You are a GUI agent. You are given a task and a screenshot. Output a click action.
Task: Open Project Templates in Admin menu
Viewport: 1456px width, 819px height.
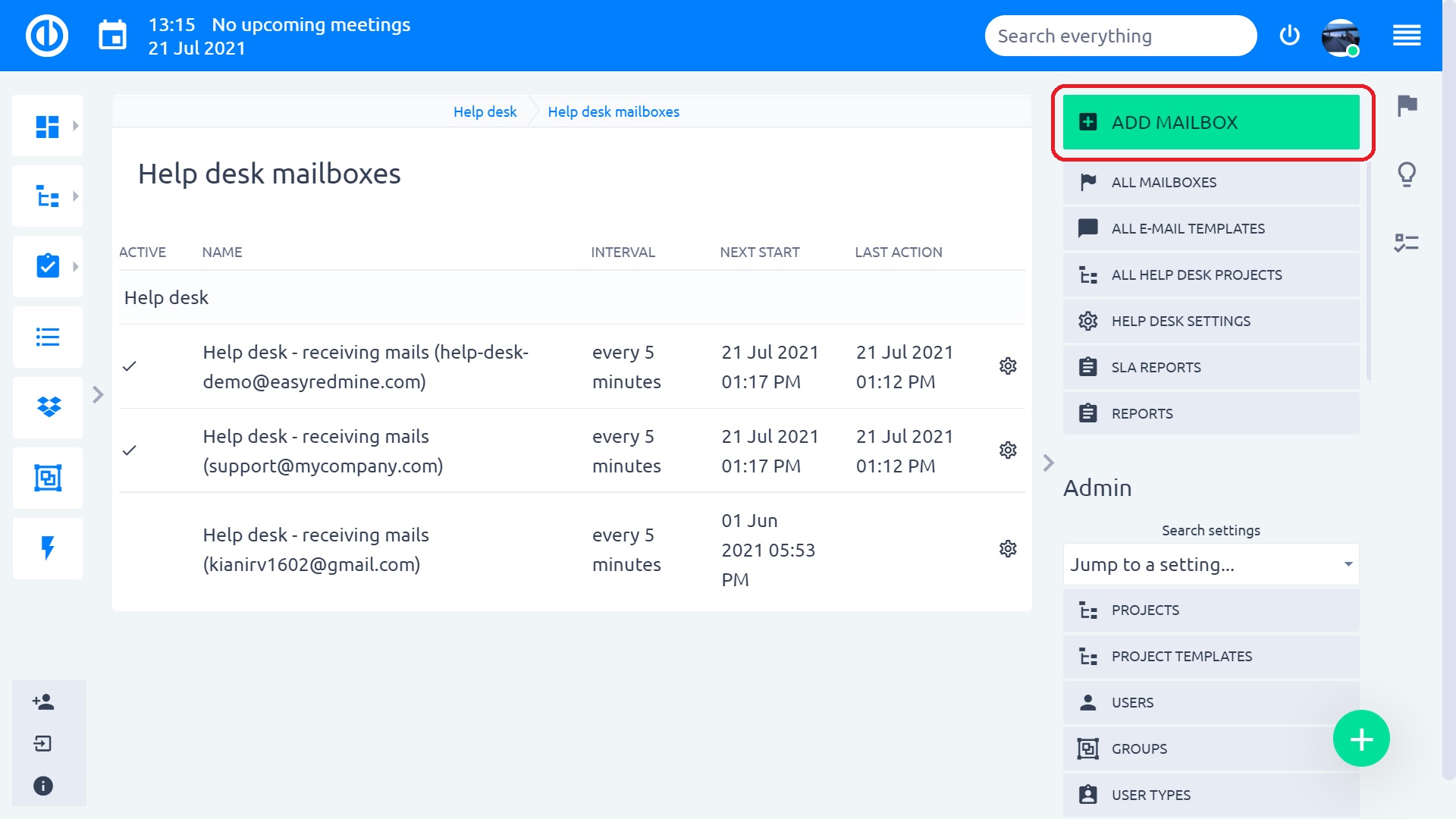coord(1211,657)
